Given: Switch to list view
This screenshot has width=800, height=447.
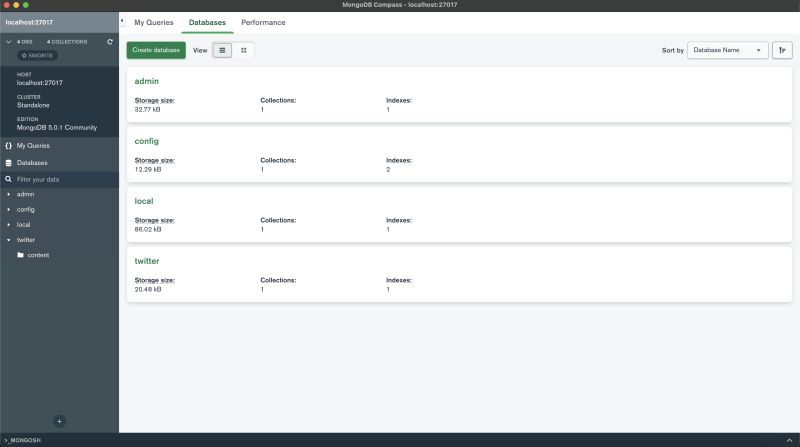Looking at the screenshot, I should (x=222, y=50).
